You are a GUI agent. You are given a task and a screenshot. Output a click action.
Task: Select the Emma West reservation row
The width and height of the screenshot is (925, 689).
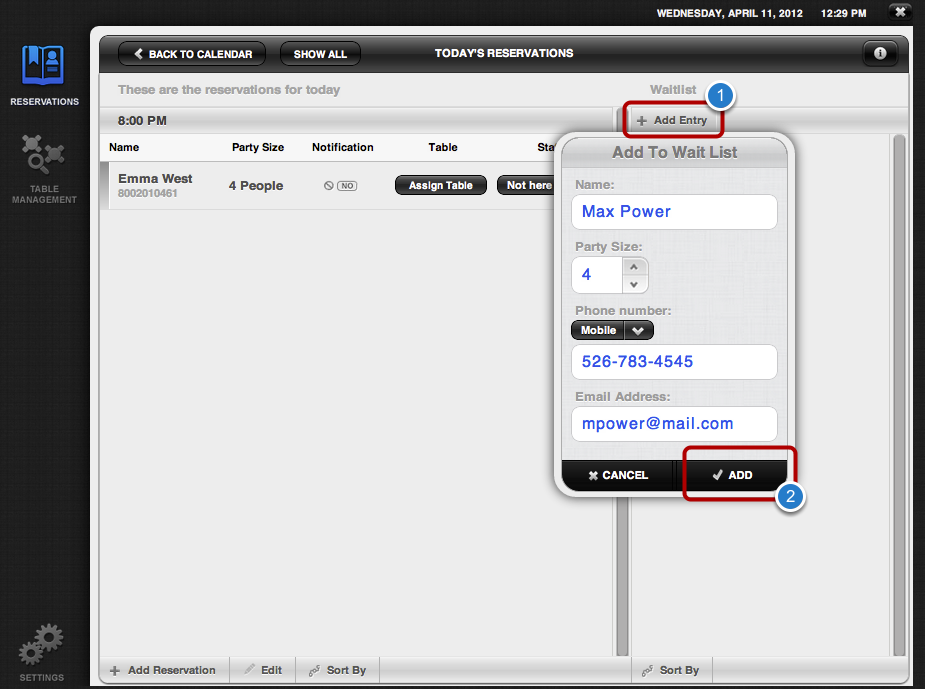click(328, 185)
